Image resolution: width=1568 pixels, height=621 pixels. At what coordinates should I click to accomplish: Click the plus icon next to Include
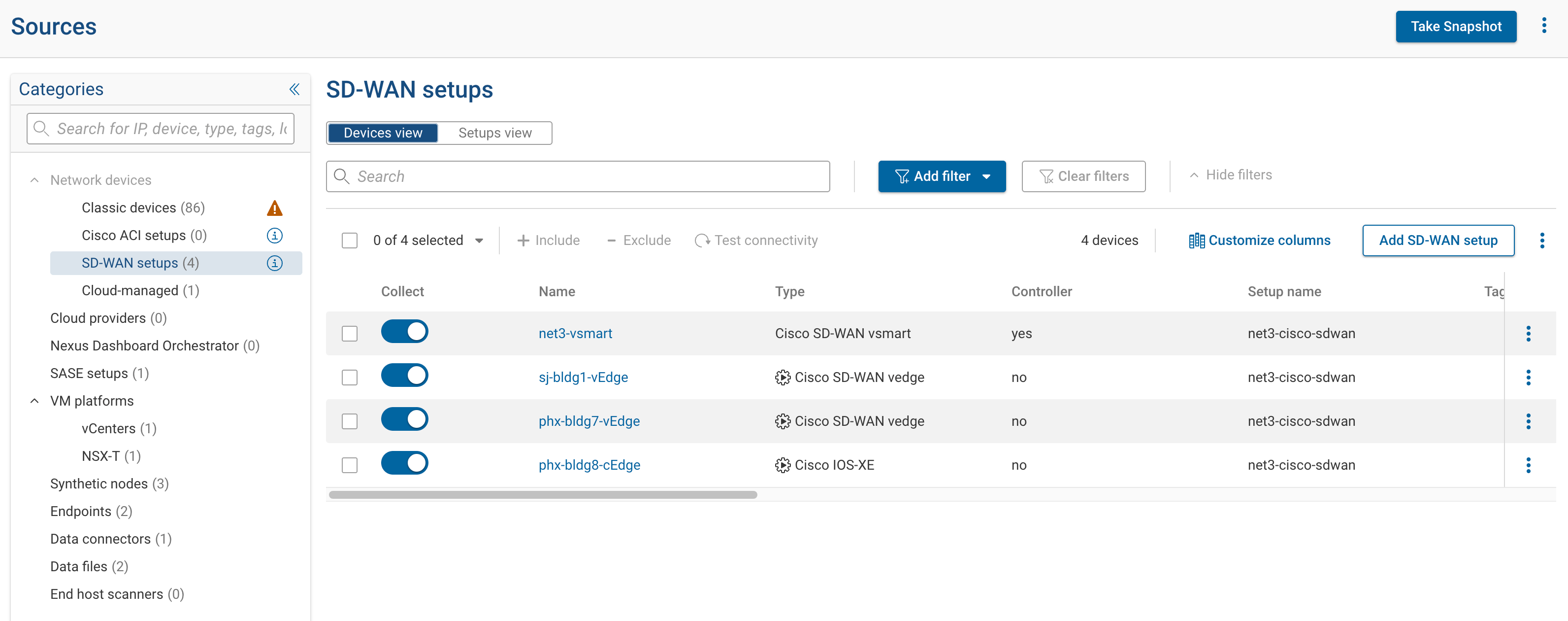coord(523,241)
